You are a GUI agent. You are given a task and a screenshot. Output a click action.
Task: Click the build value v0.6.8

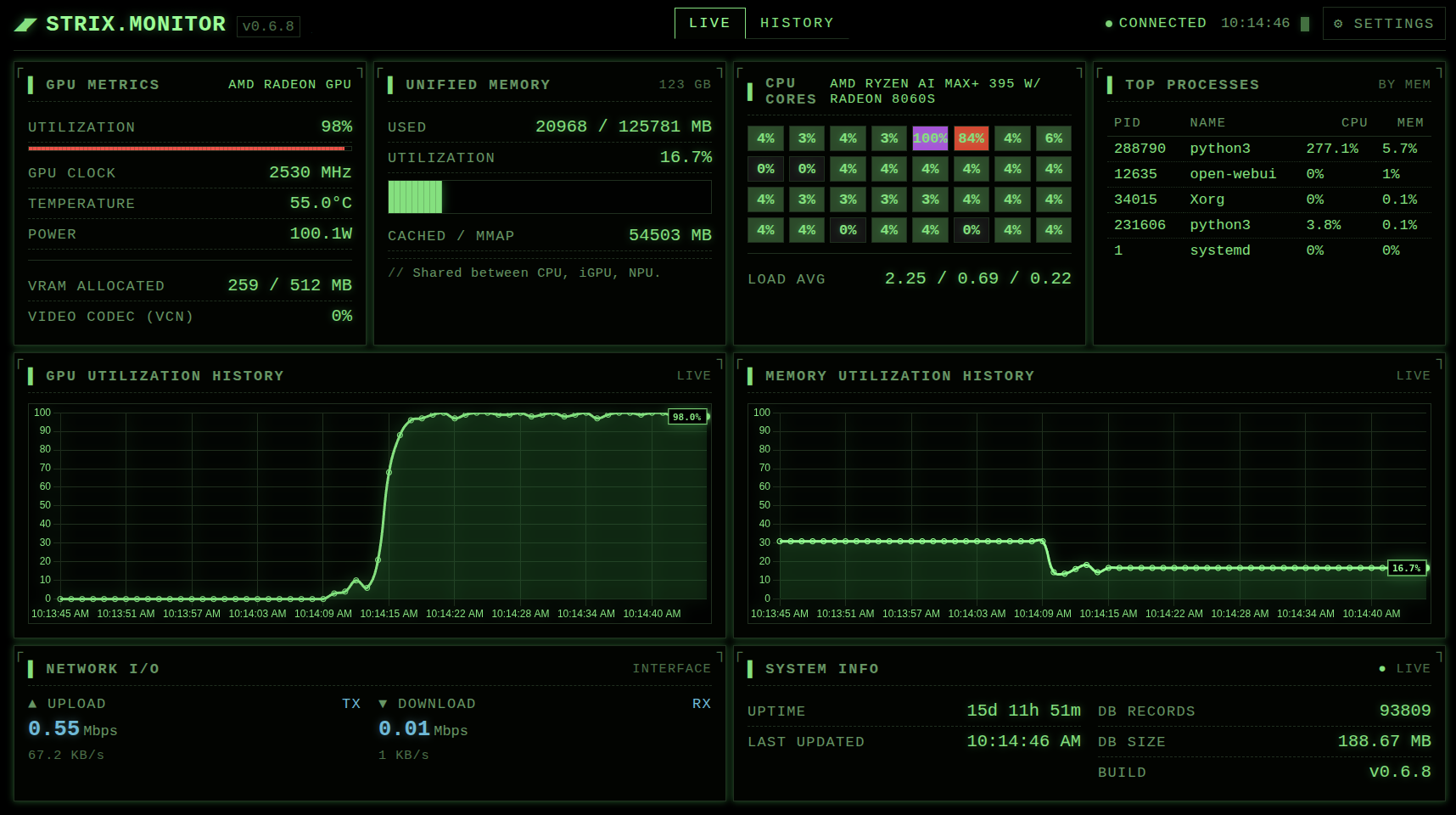[1400, 772]
